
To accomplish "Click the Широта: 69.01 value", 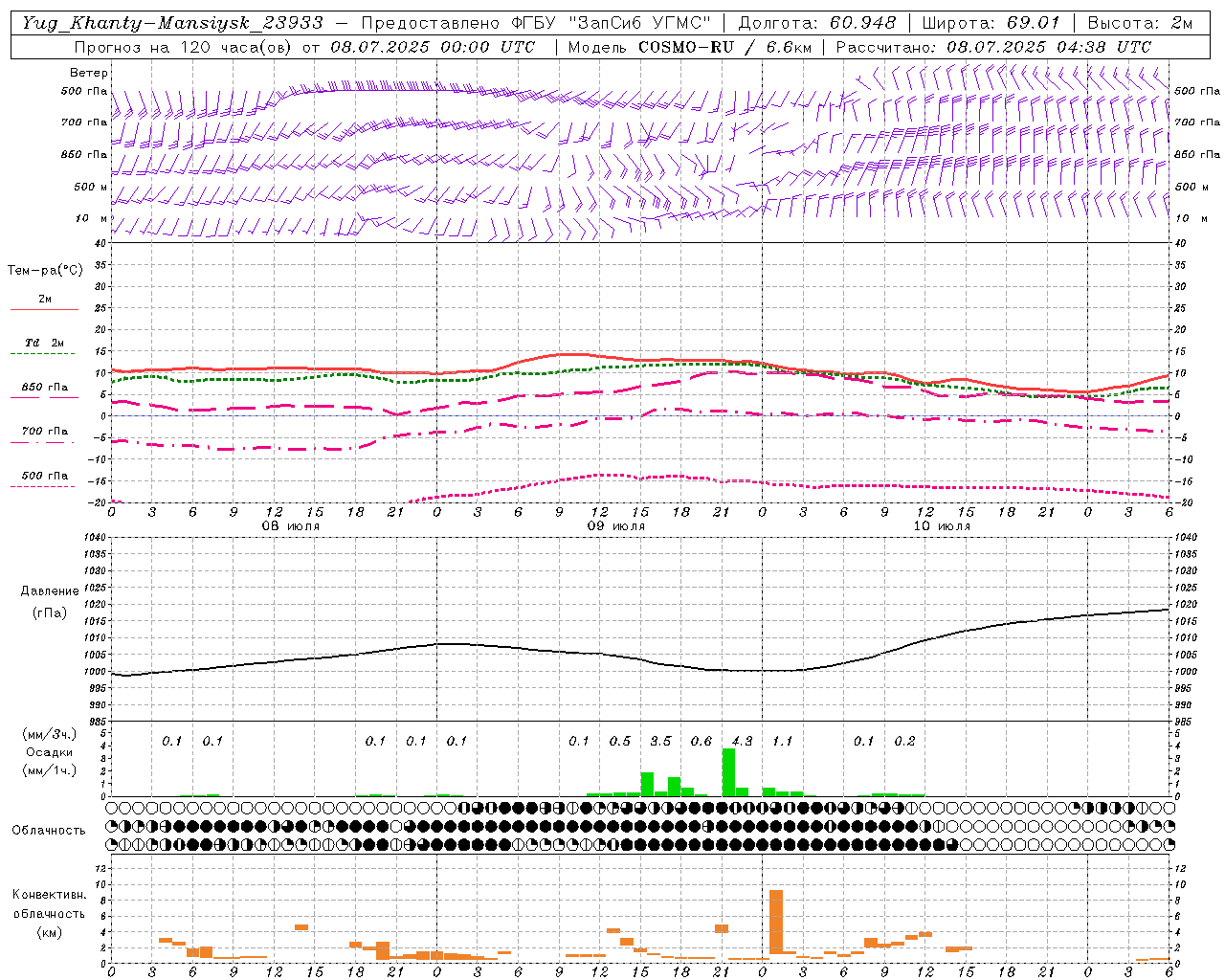I will pyautogui.click(x=991, y=23).
